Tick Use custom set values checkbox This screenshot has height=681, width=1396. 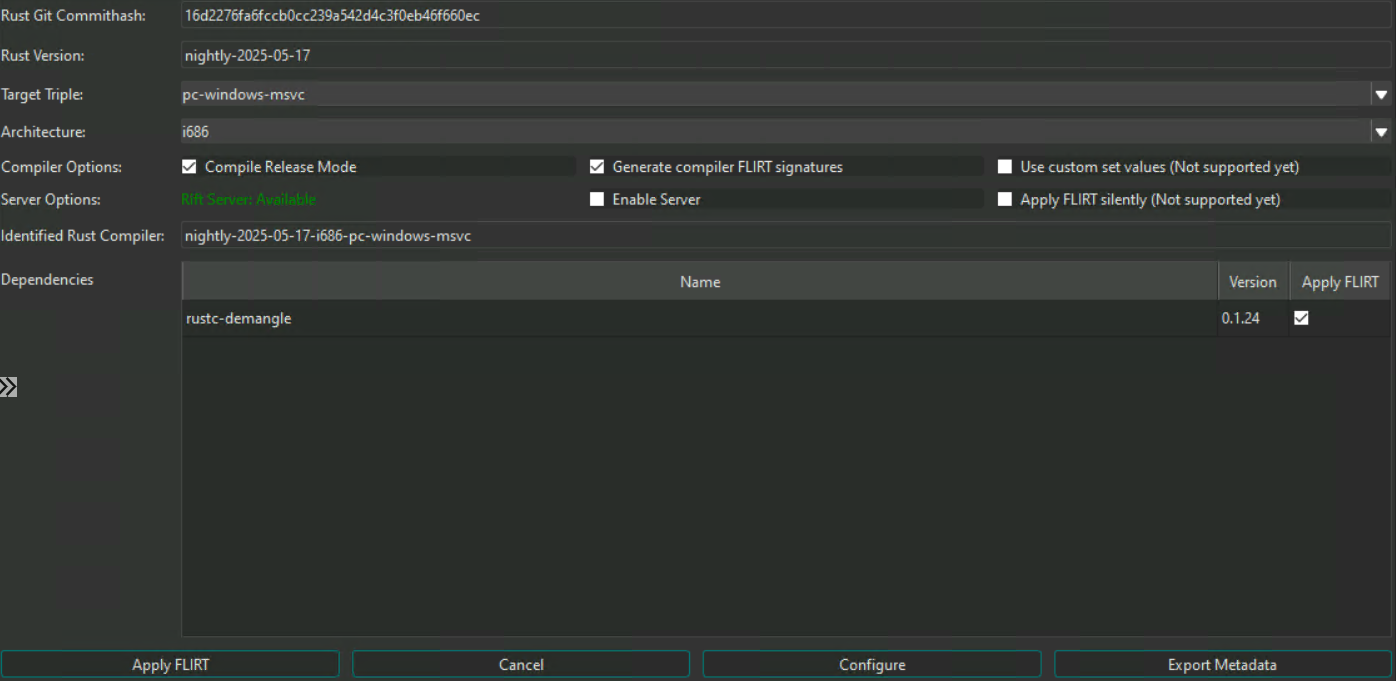(1005, 167)
